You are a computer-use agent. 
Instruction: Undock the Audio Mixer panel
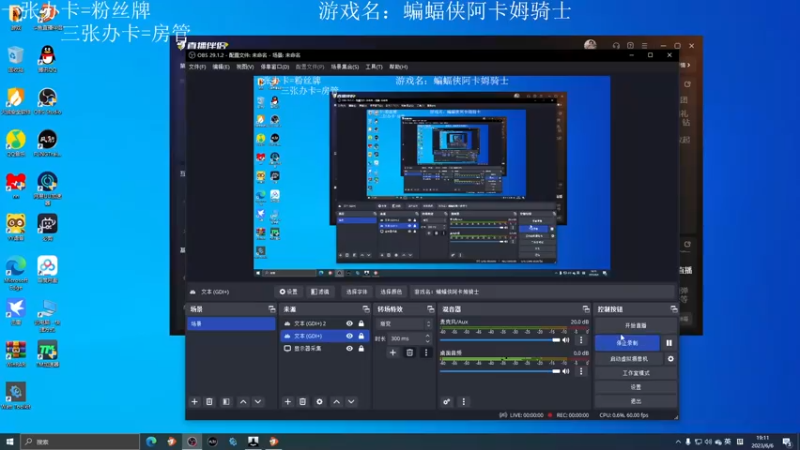click(x=586, y=309)
